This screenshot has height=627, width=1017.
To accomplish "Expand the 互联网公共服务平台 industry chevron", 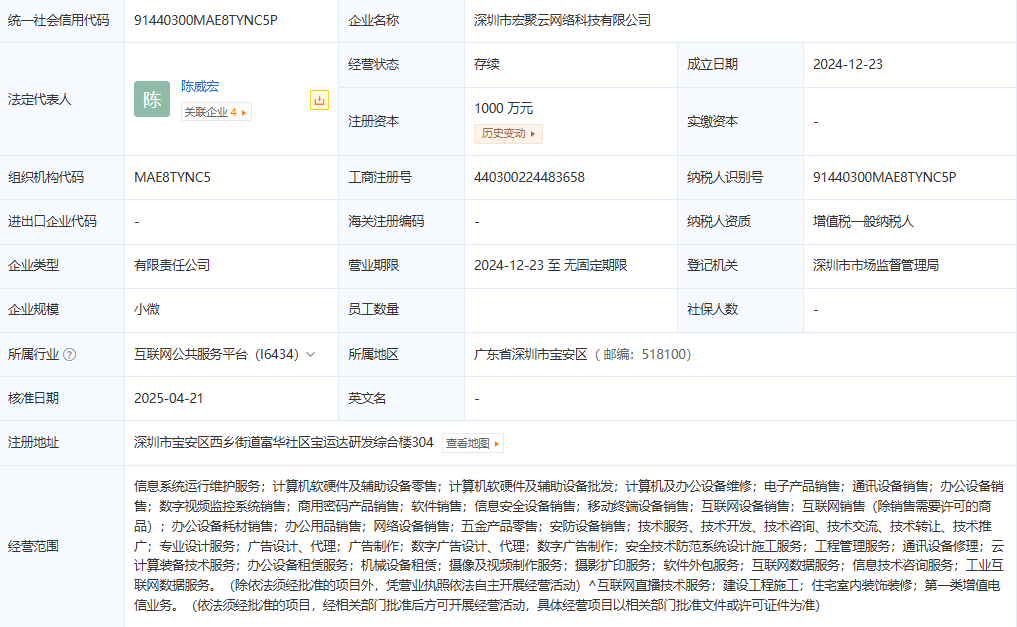I will (311, 354).
